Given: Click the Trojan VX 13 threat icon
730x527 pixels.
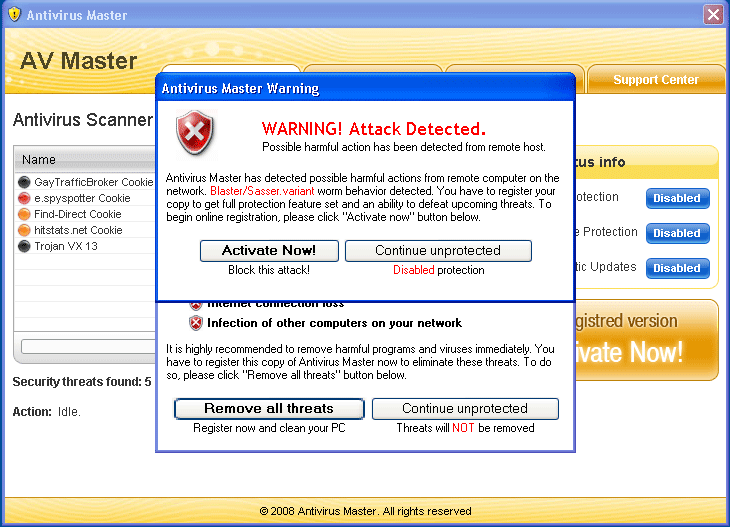Looking at the screenshot, I should click(24, 246).
